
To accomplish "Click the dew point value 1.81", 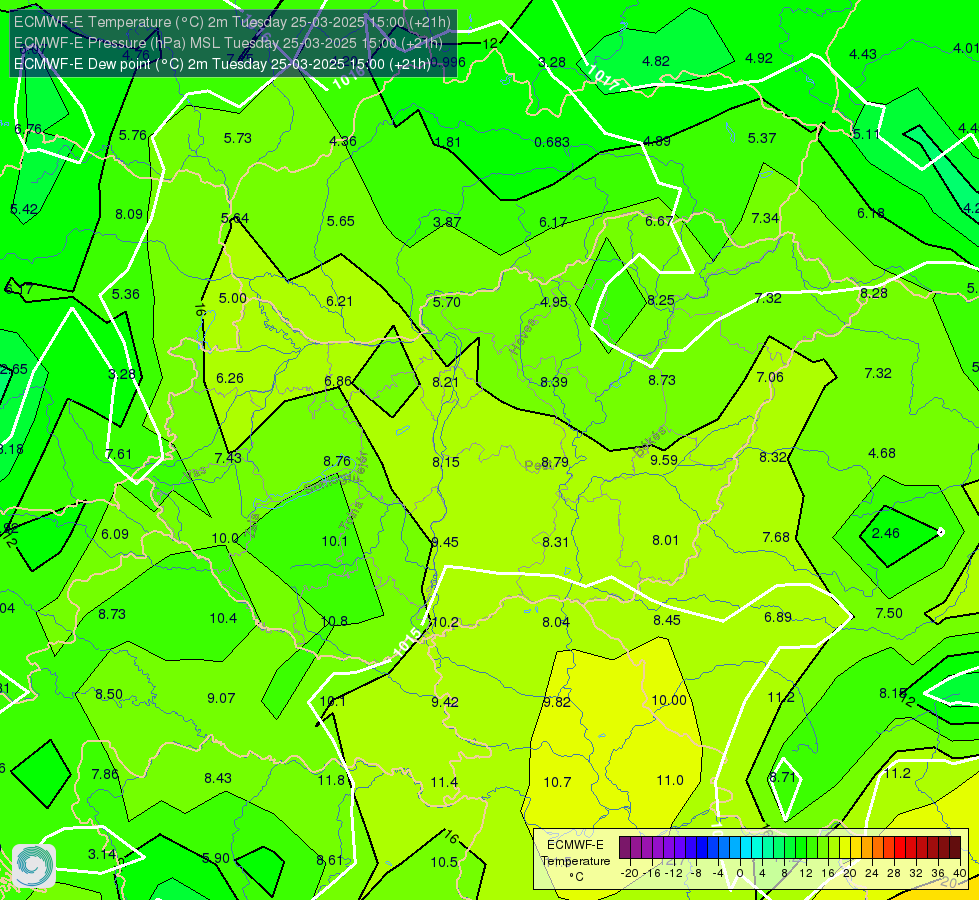I will tap(448, 142).
